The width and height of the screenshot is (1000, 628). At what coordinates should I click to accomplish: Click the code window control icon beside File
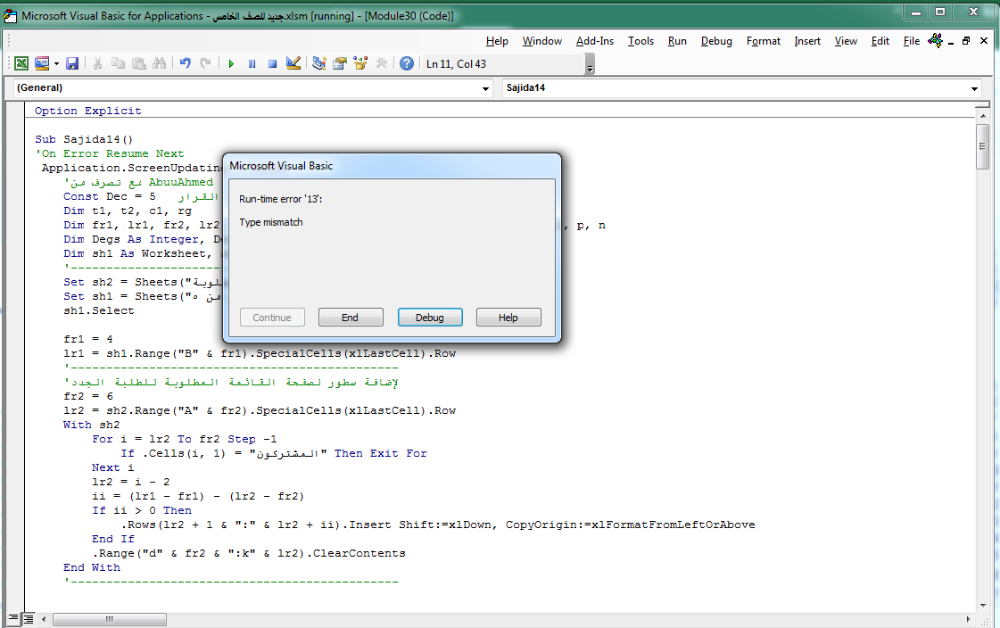point(935,41)
